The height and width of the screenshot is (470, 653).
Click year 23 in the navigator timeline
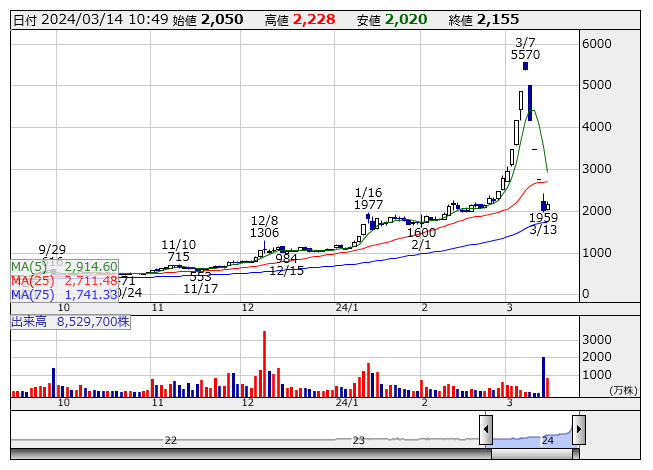click(359, 440)
